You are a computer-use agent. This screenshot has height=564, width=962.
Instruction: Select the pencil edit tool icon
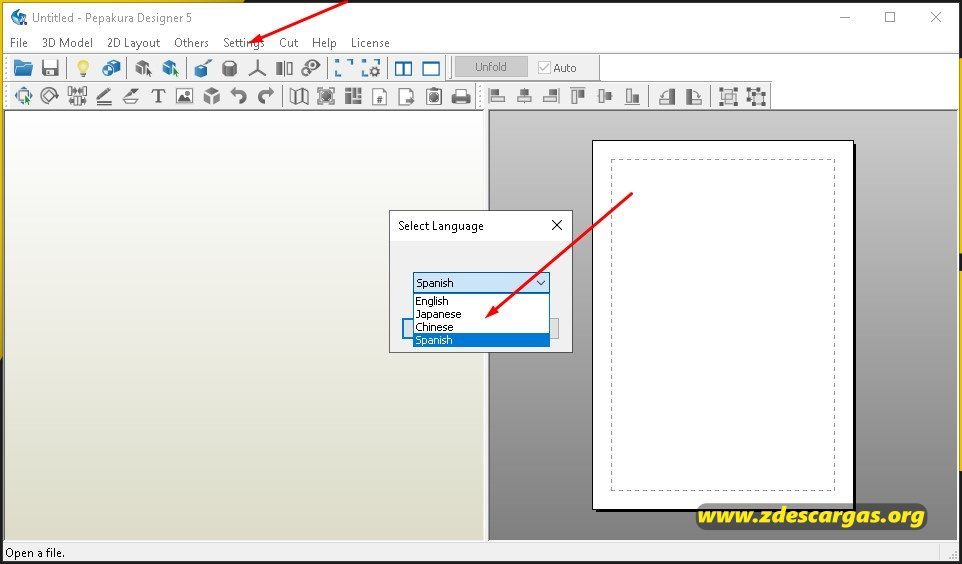(x=104, y=96)
